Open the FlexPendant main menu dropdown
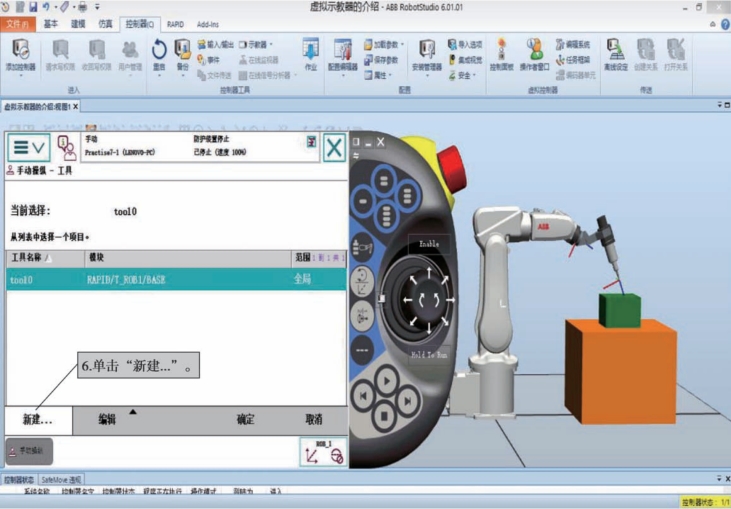The width and height of the screenshot is (731, 509). click(28, 148)
